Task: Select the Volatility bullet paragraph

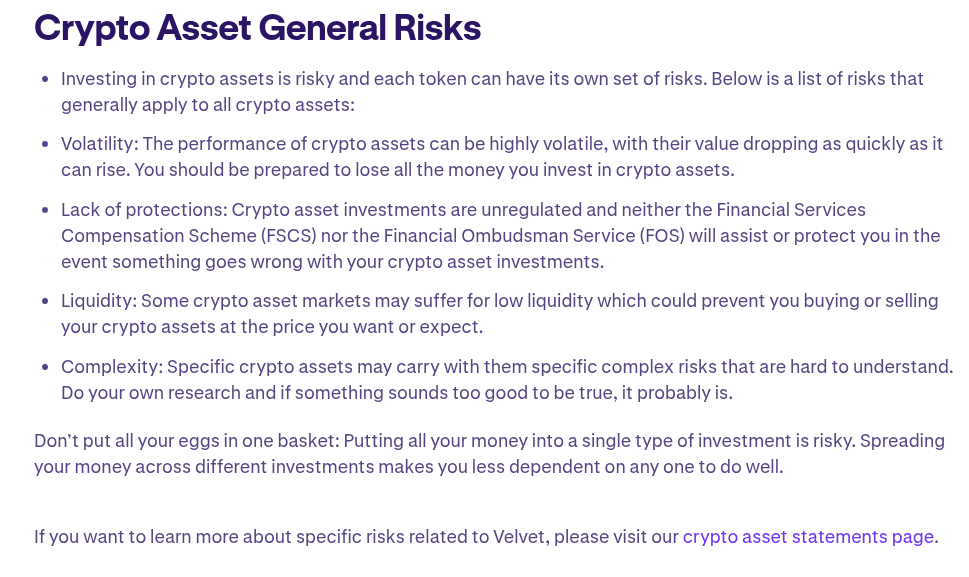Action: [x=500, y=157]
